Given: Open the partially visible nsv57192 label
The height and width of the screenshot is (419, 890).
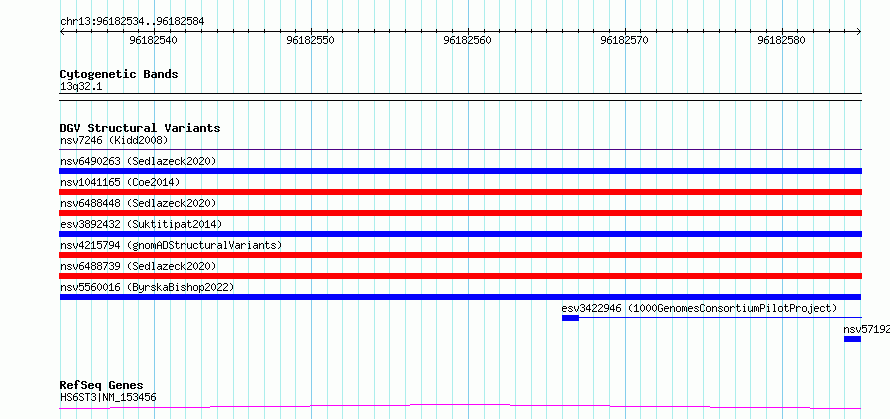Looking at the screenshot, I should coord(866,329).
